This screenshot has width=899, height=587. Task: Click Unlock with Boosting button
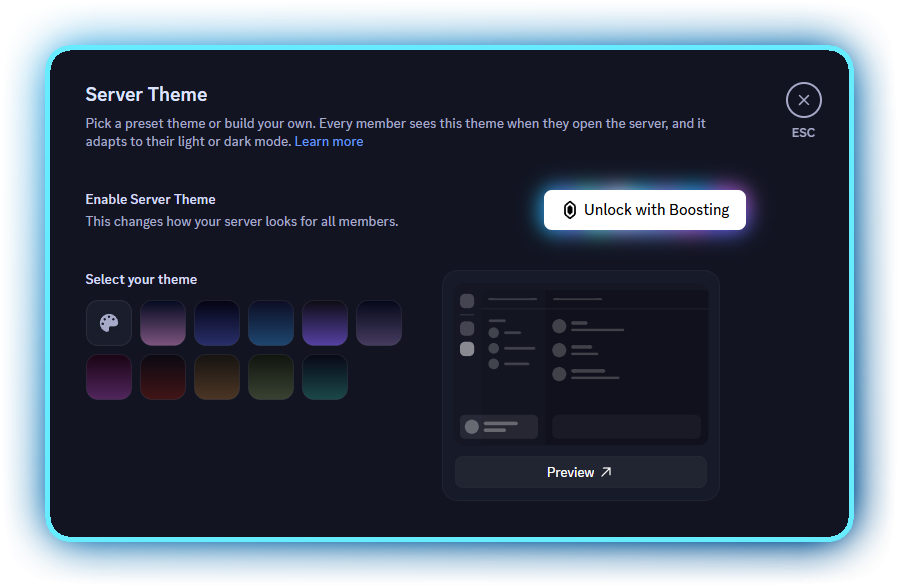pos(644,210)
